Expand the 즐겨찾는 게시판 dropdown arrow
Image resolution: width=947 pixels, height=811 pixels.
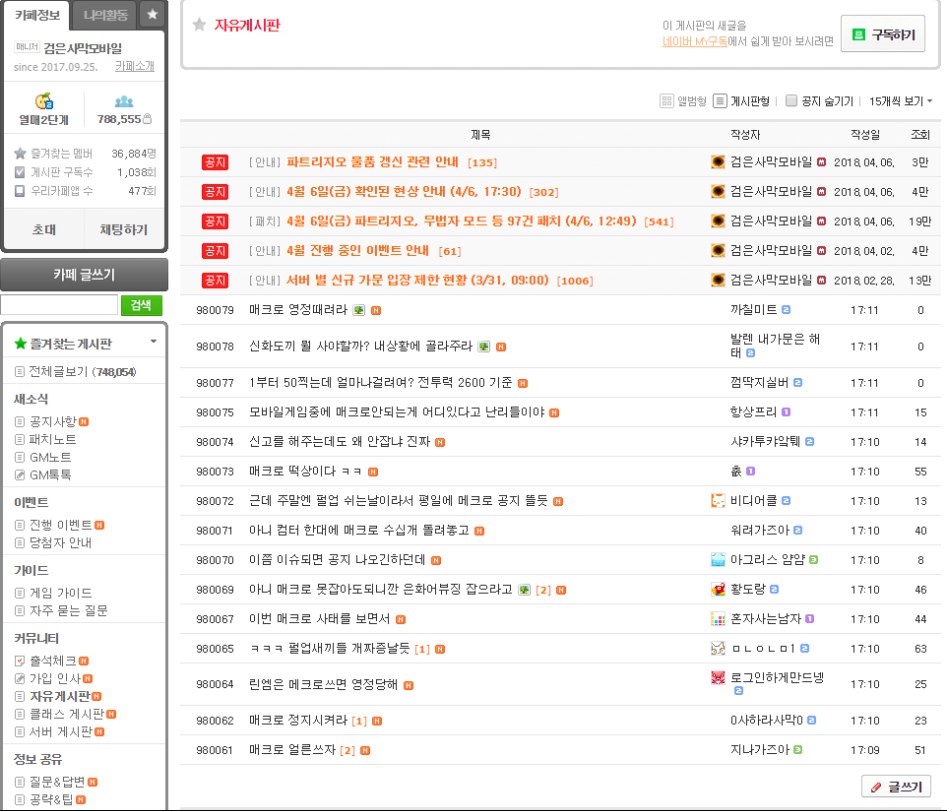pos(153,342)
